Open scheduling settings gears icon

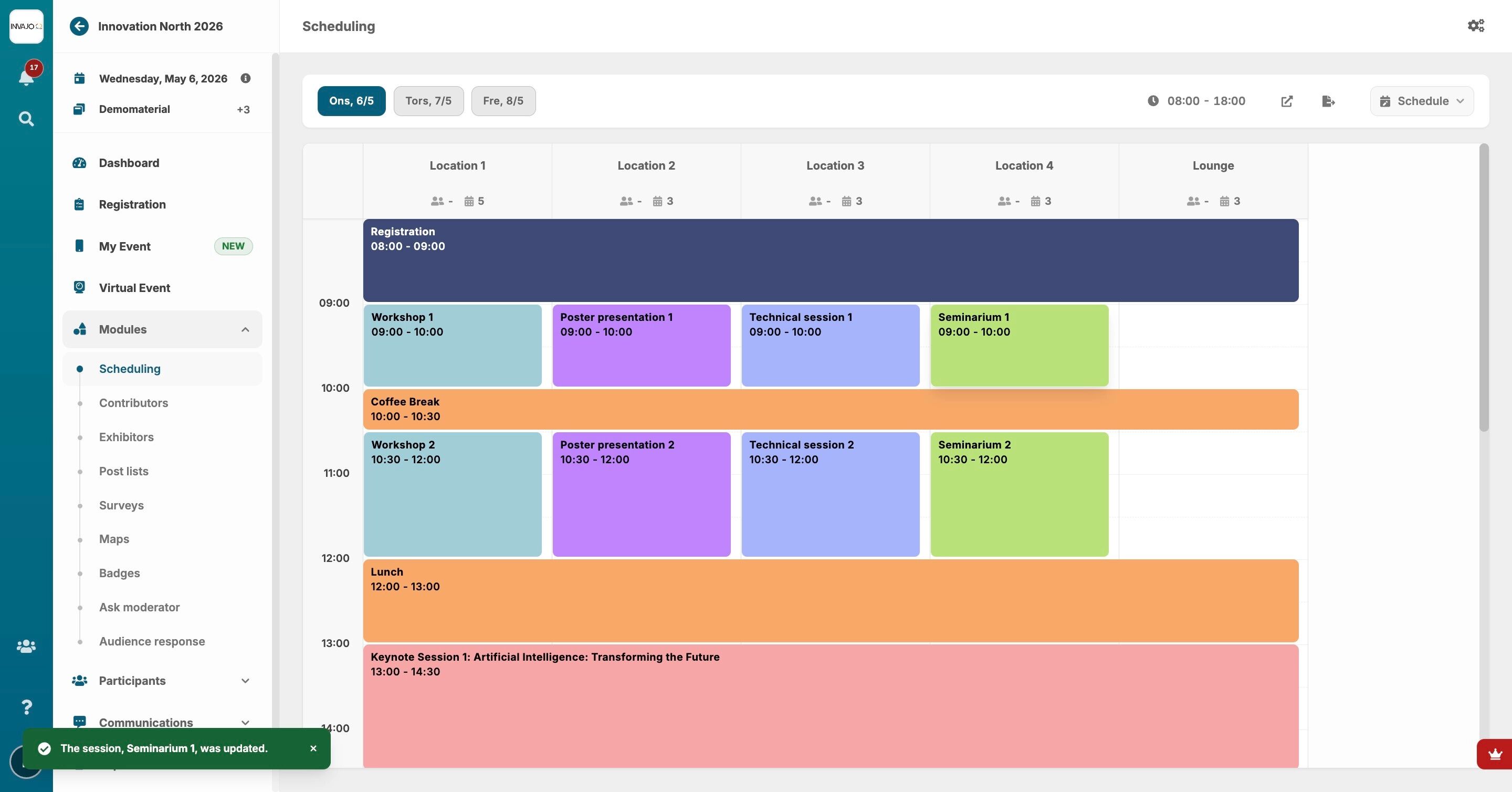pyautogui.click(x=1476, y=26)
